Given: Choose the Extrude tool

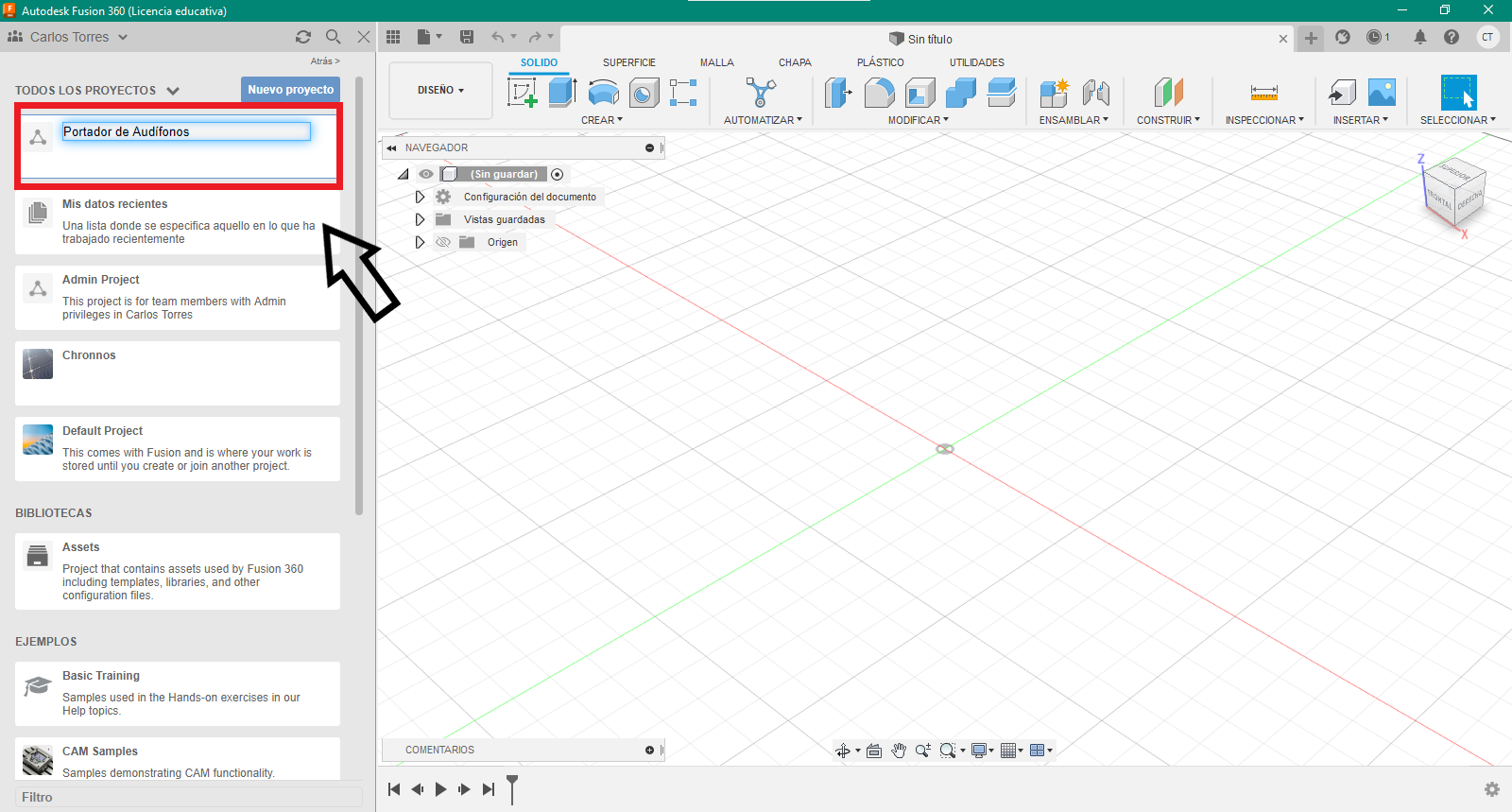Looking at the screenshot, I should click(563, 93).
